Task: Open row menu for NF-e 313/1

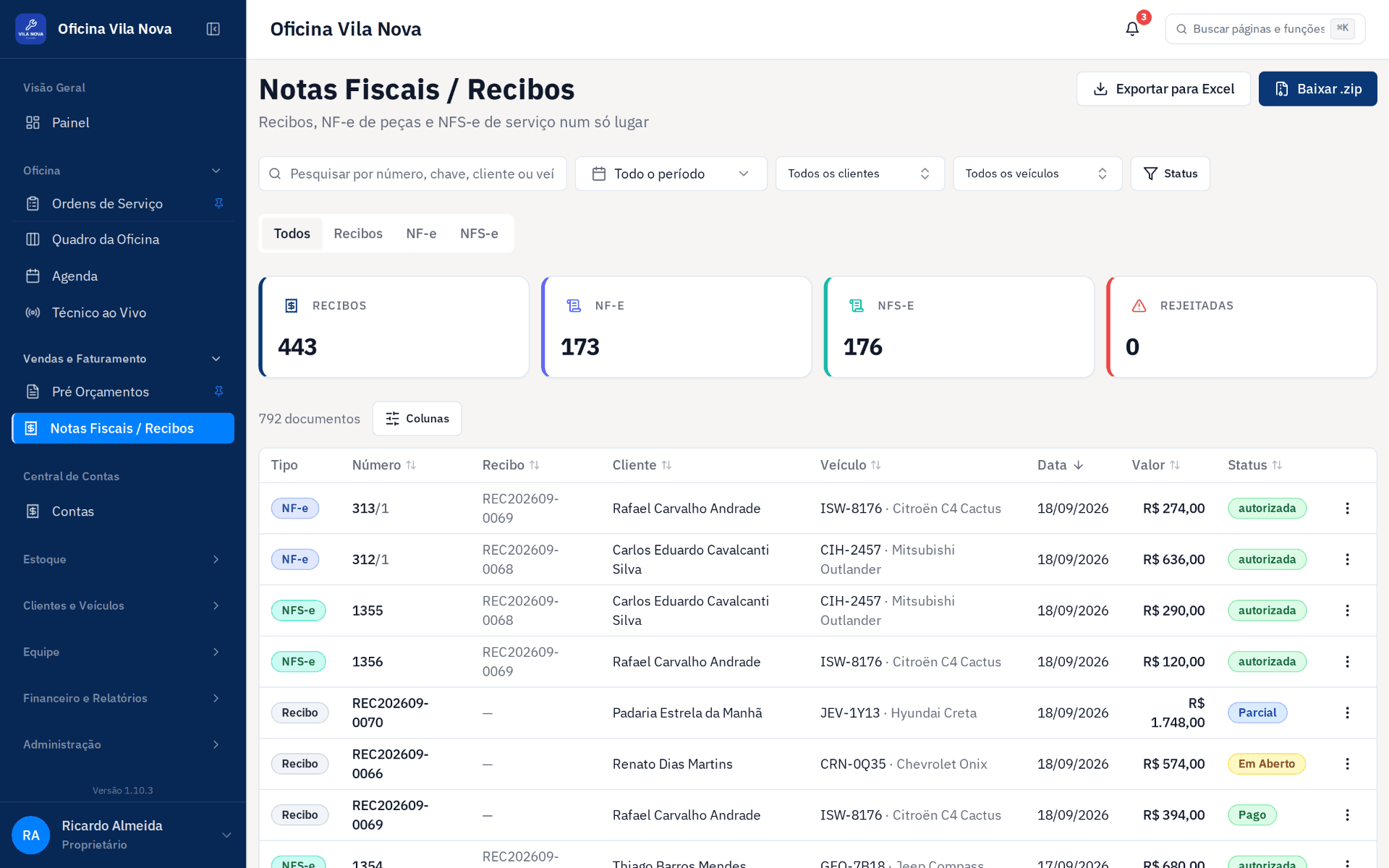Action: (x=1347, y=509)
